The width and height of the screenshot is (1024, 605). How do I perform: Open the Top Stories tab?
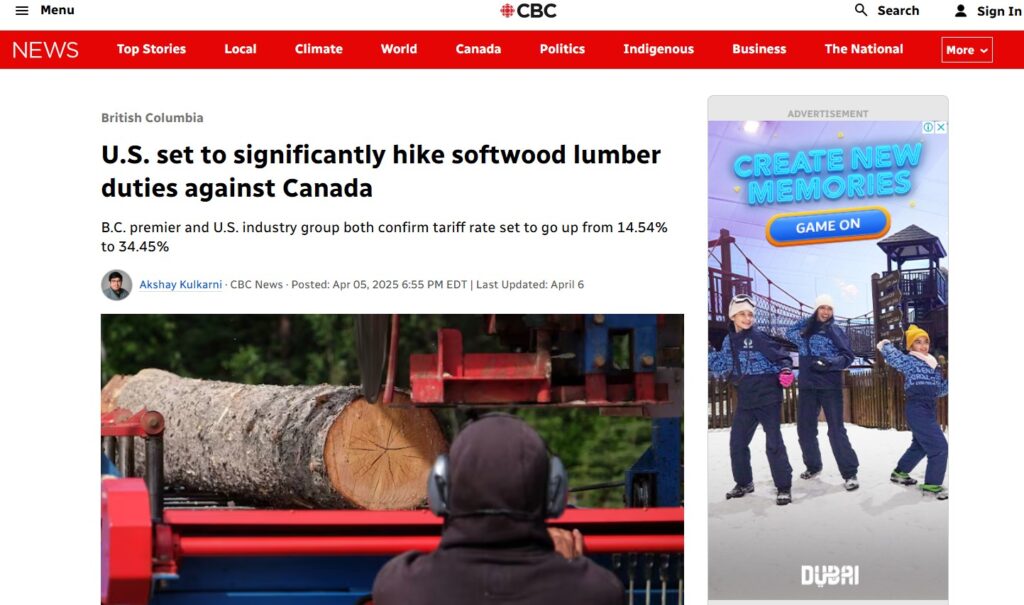(152, 49)
